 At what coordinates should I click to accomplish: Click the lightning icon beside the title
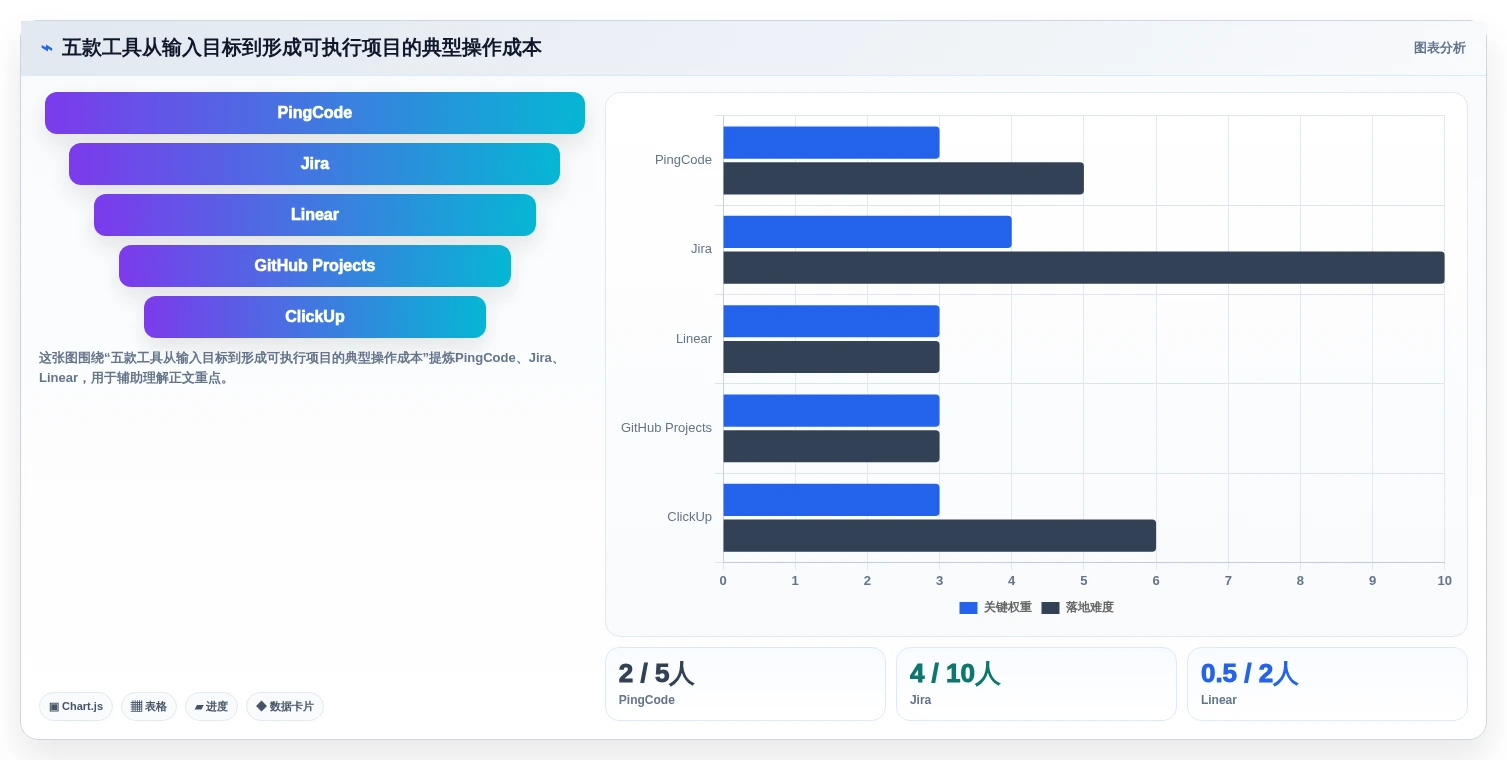pos(46,48)
